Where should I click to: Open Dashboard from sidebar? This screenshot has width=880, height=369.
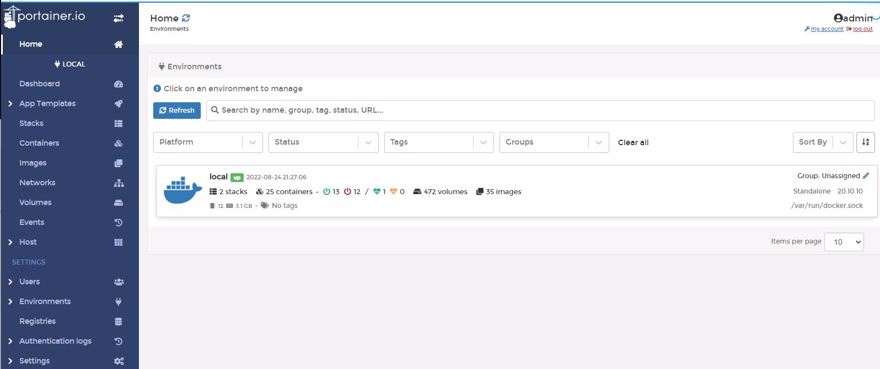(x=39, y=84)
